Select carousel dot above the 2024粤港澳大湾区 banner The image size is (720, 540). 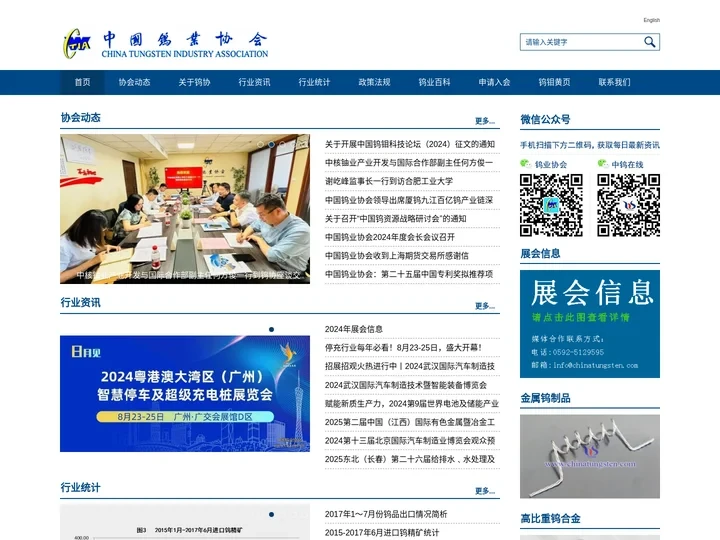pos(271,329)
